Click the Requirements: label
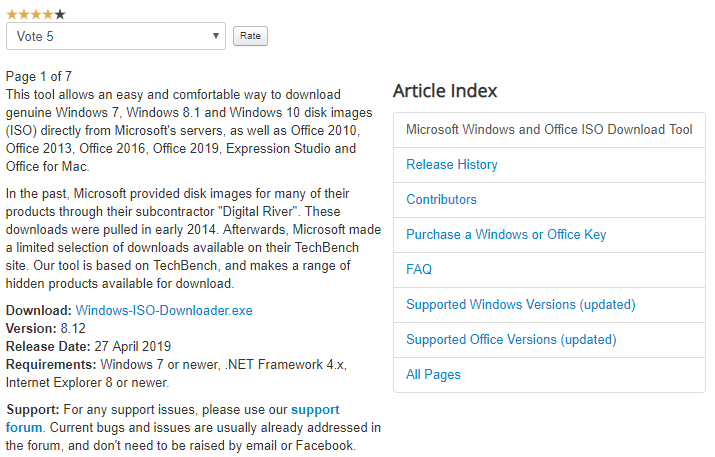Image resolution: width=715 pixels, height=457 pixels. click(51, 364)
